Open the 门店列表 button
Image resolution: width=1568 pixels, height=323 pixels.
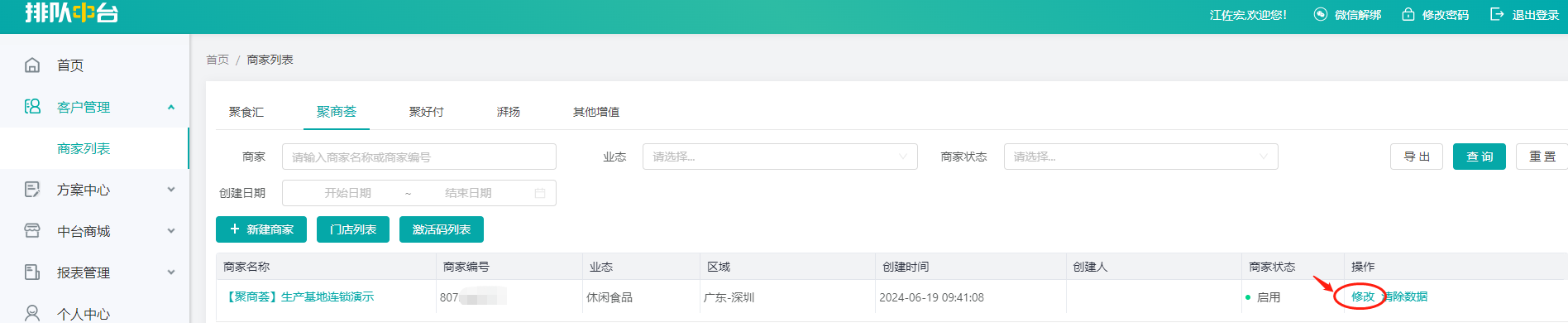[353, 229]
